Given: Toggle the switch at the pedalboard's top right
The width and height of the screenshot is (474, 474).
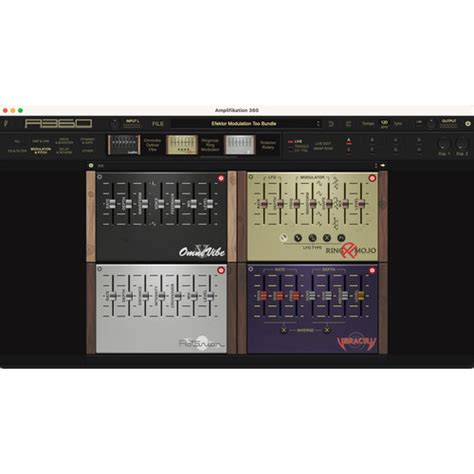Looking at the screenshot, I should click(383, 165).
